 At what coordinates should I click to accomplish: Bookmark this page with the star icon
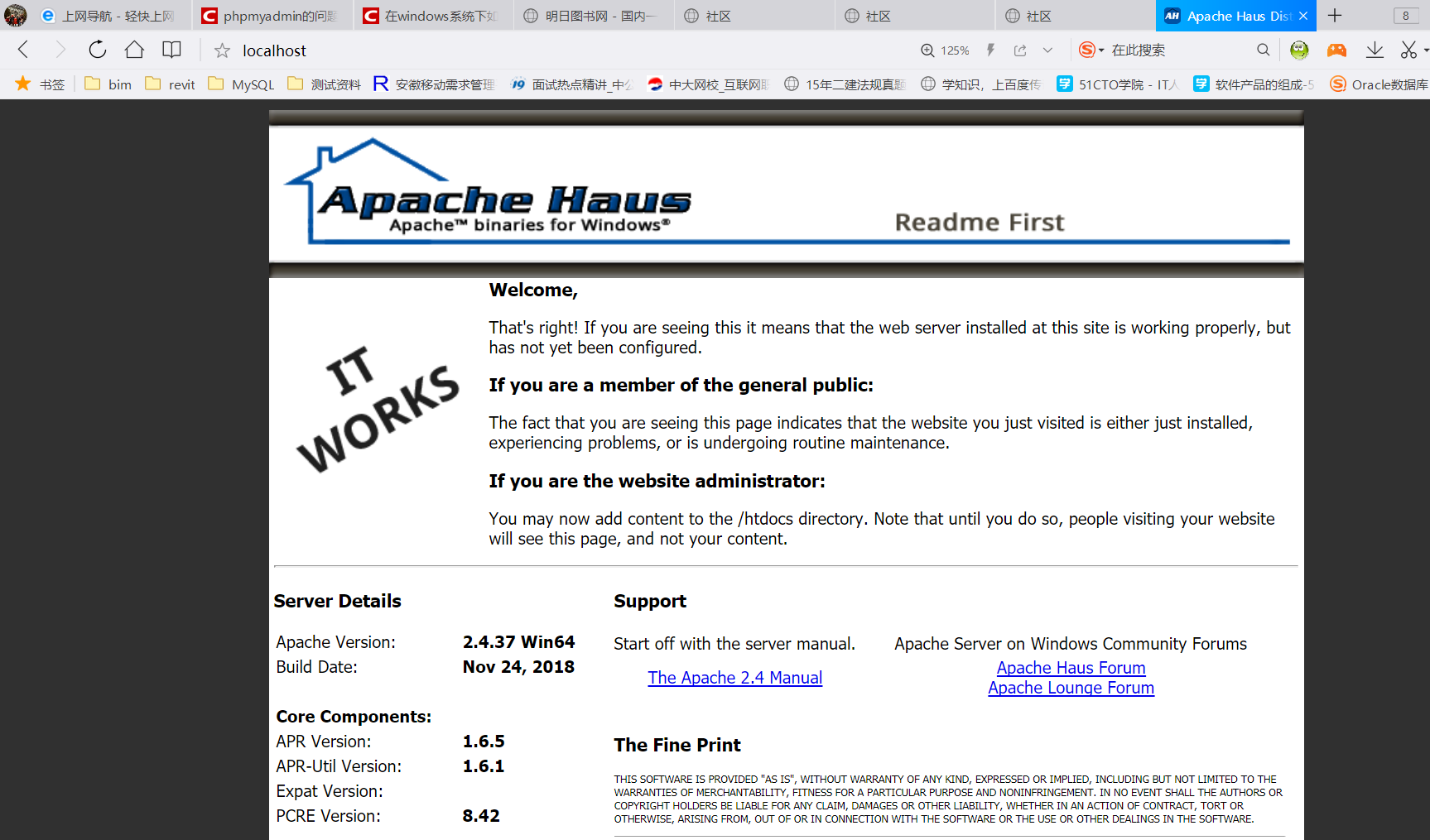pos(222,50)
